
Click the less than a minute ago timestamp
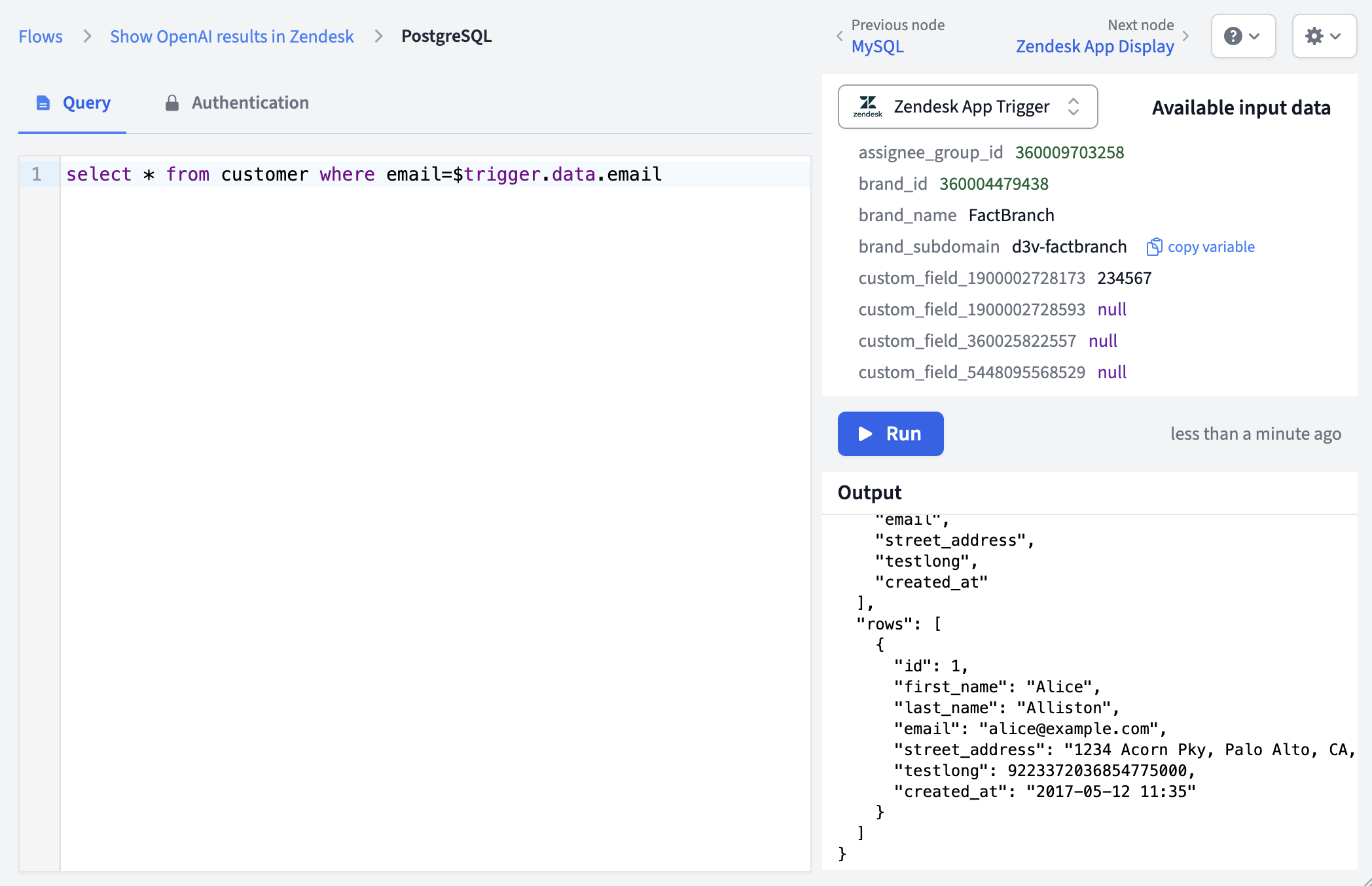point(1255,434)
